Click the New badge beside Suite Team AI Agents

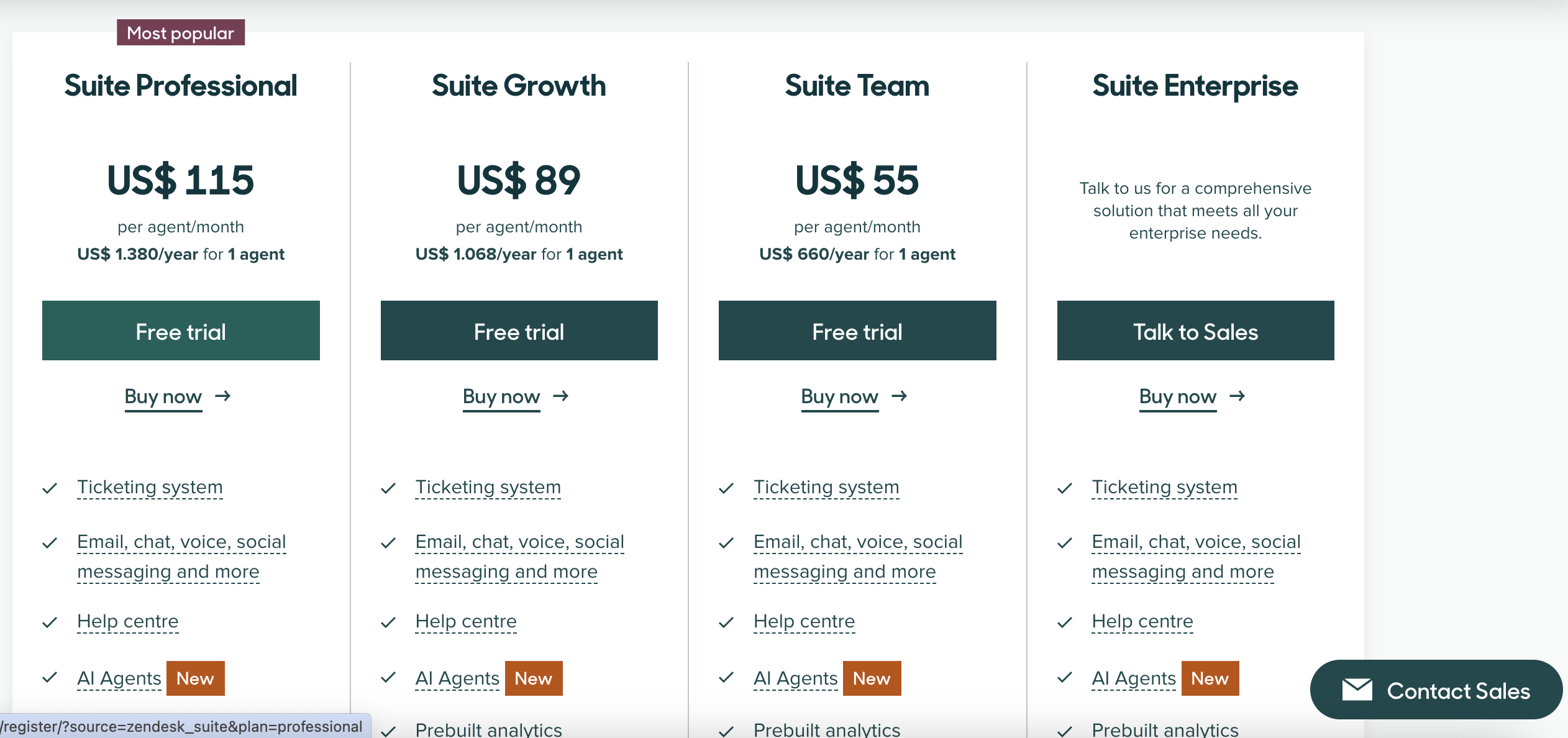pos(872,678)
